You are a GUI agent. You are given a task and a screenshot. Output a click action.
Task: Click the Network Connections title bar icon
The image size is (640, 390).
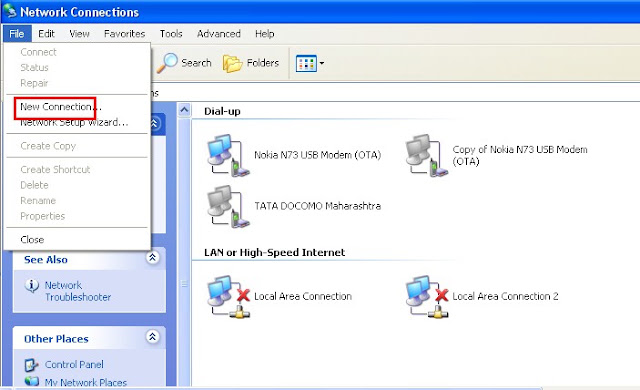point(9,11)
